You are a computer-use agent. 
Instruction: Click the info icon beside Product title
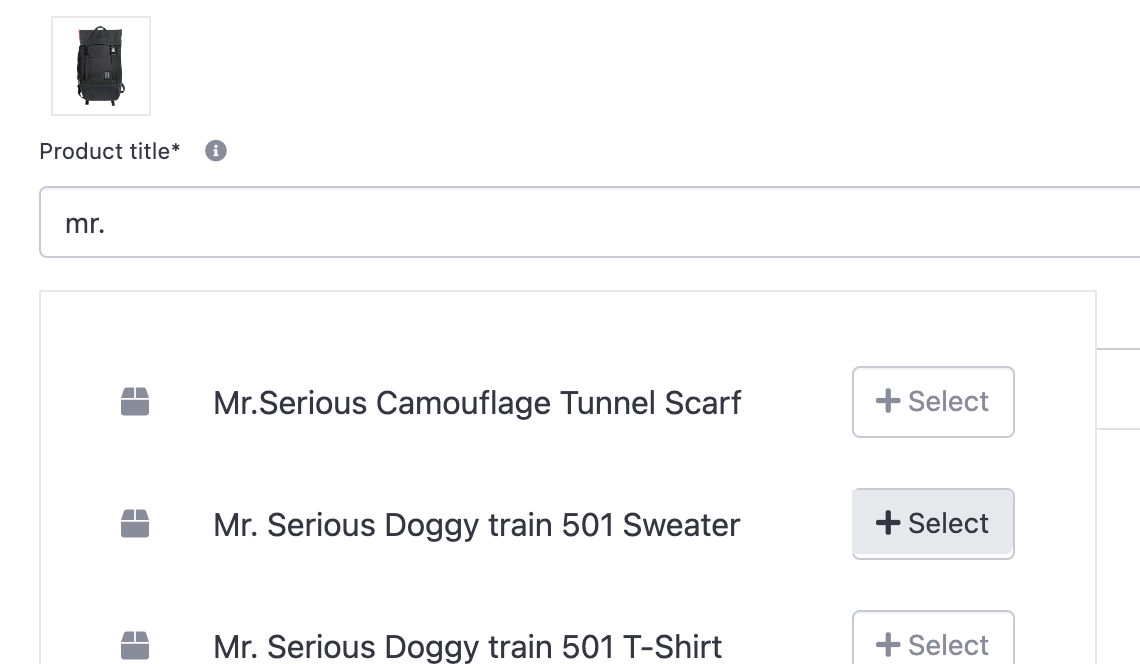click(215, 151)
